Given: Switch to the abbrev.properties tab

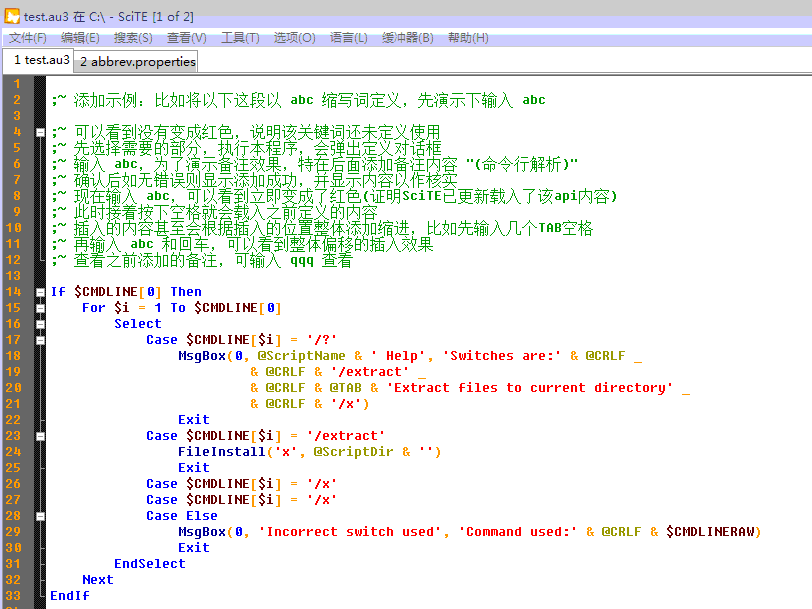Looking at the screenshot, I should click(x=138, y=62).
